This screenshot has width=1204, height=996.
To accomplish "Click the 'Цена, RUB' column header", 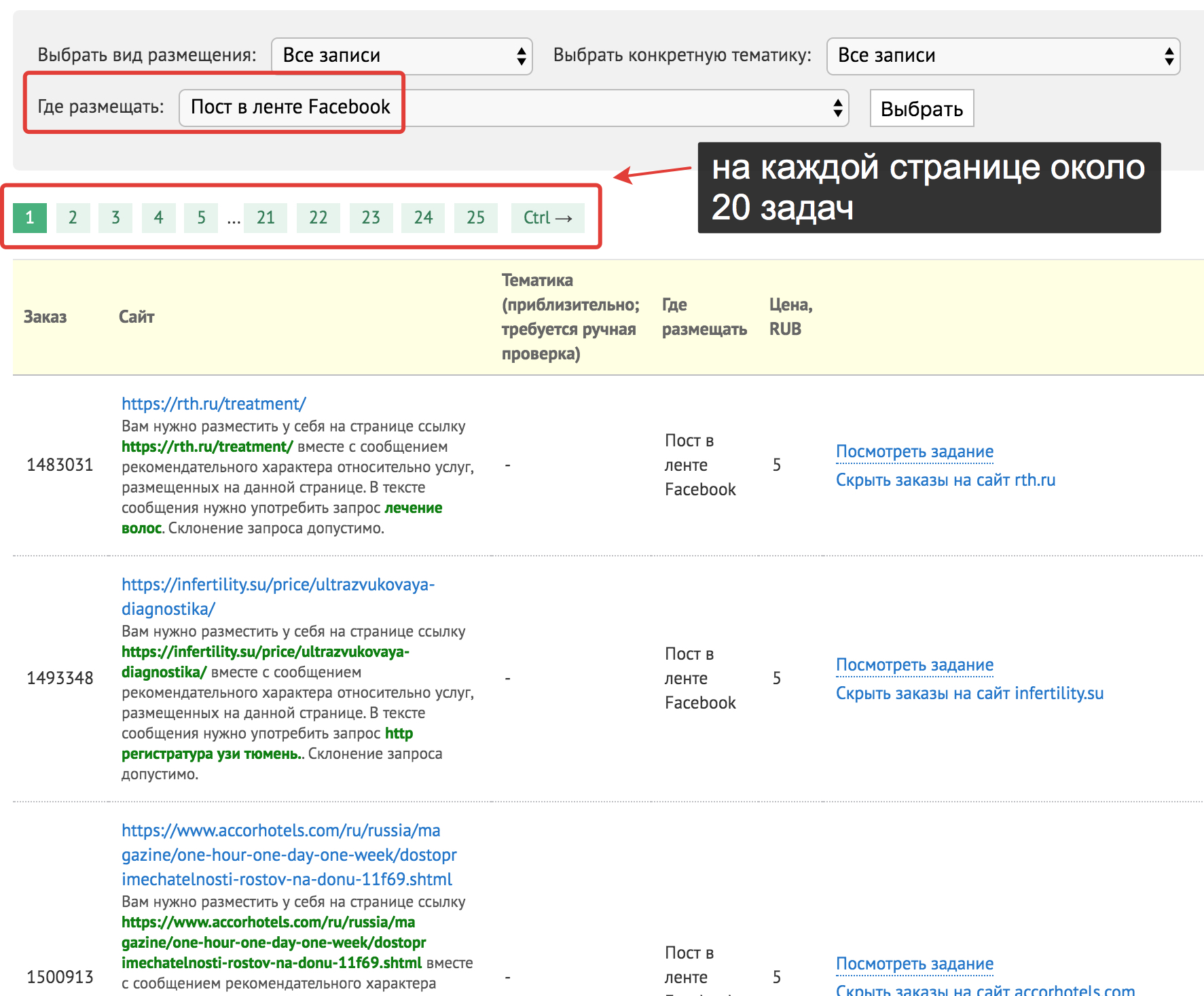I will [x=790, y=317].
